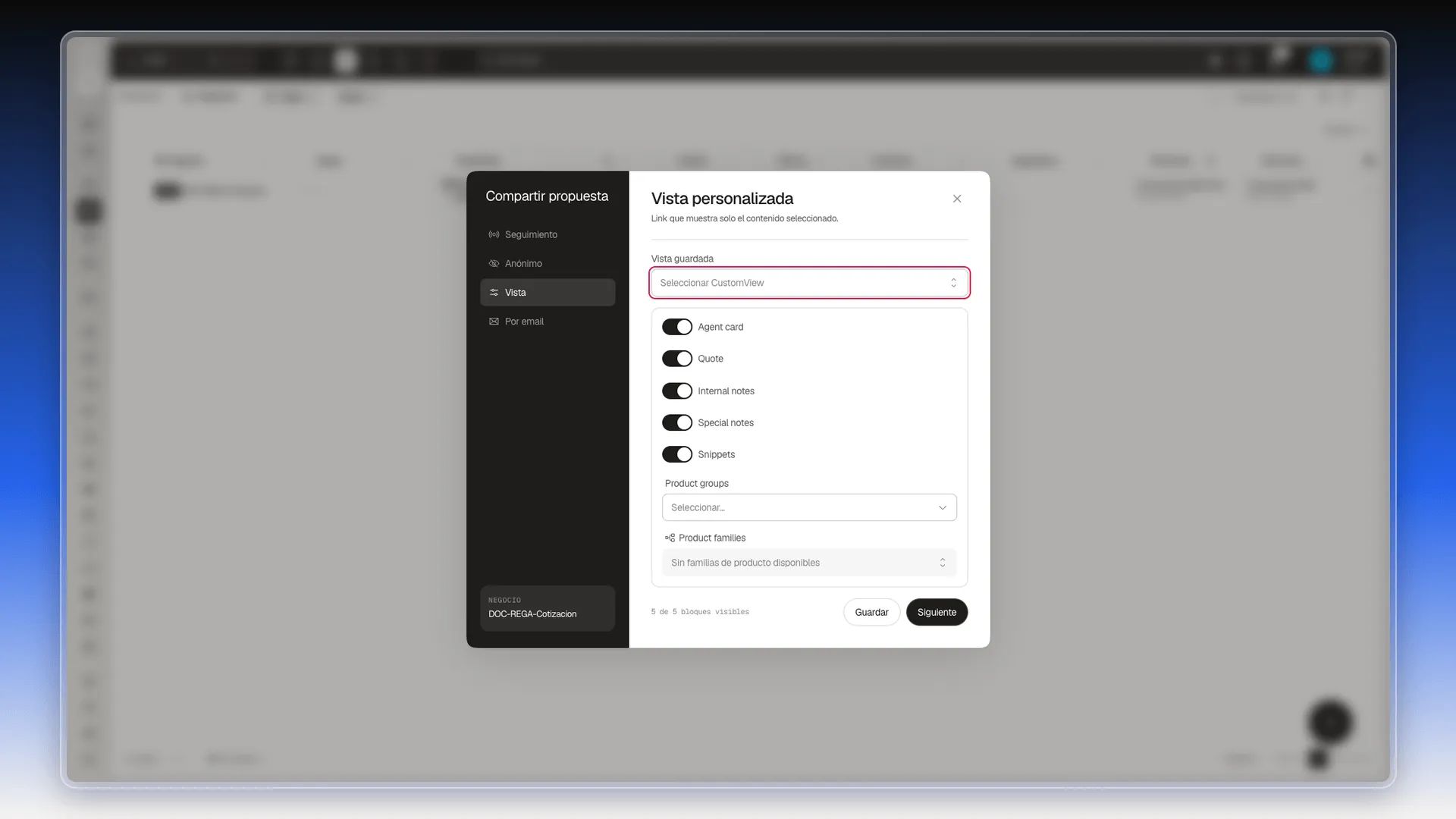Select the Anónimo sharing option
Screen dimensions: 1456x819
pyautogui.click(x=548, y=263)
